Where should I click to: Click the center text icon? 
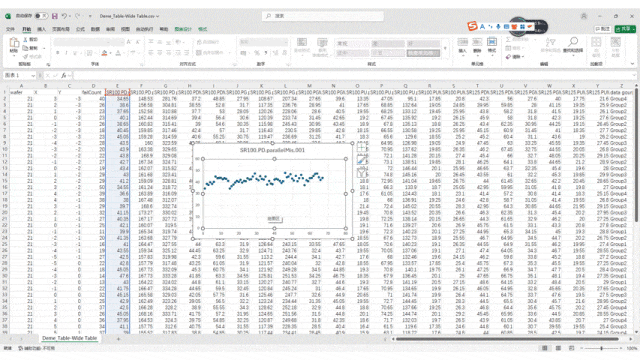pyautogui.click(x=160, y=53)
